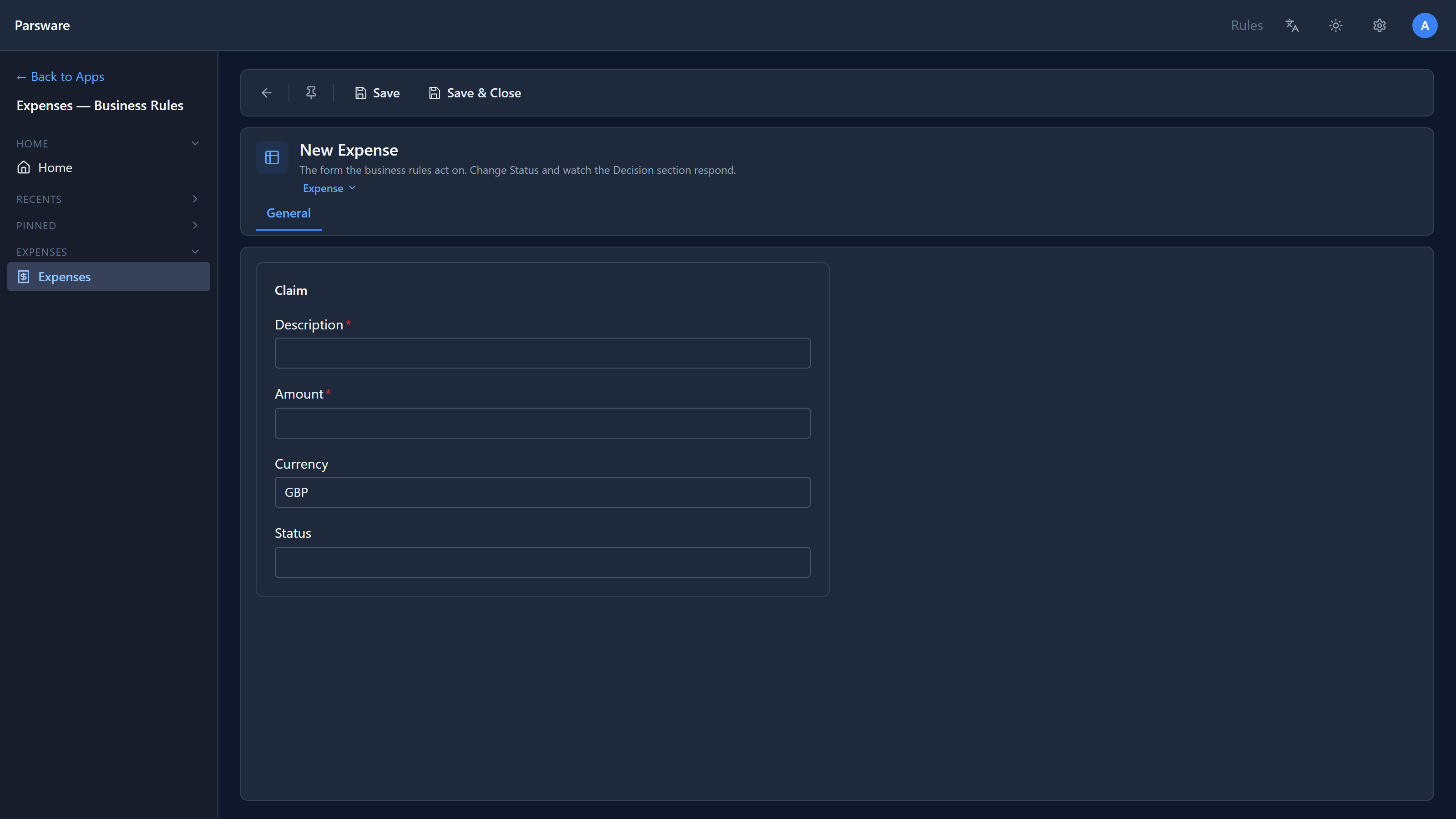
Task: Open Rules in the top bar
Action: (x=1246, y=25)
